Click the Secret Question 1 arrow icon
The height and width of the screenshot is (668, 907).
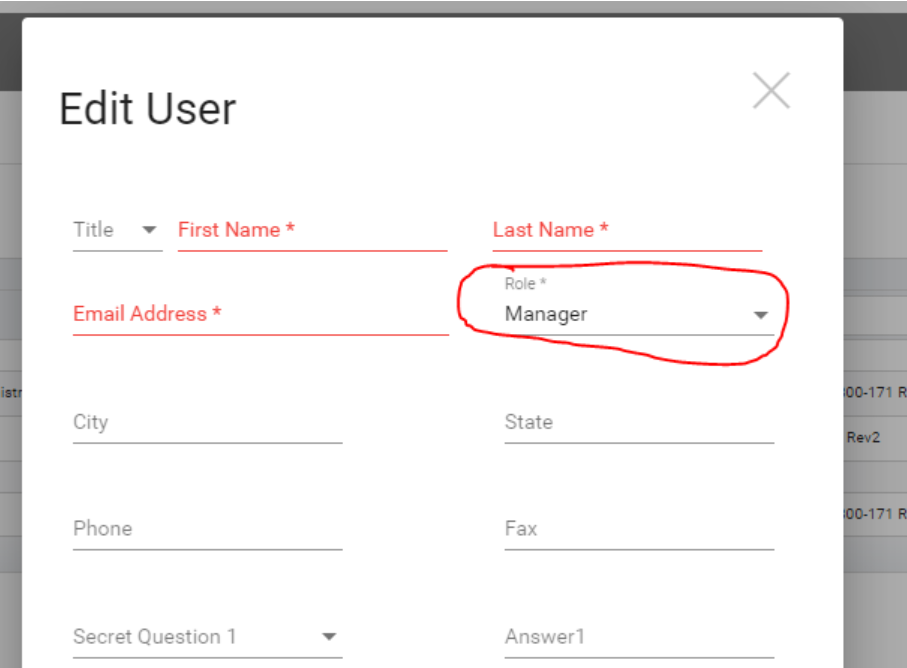click(329, 636)
